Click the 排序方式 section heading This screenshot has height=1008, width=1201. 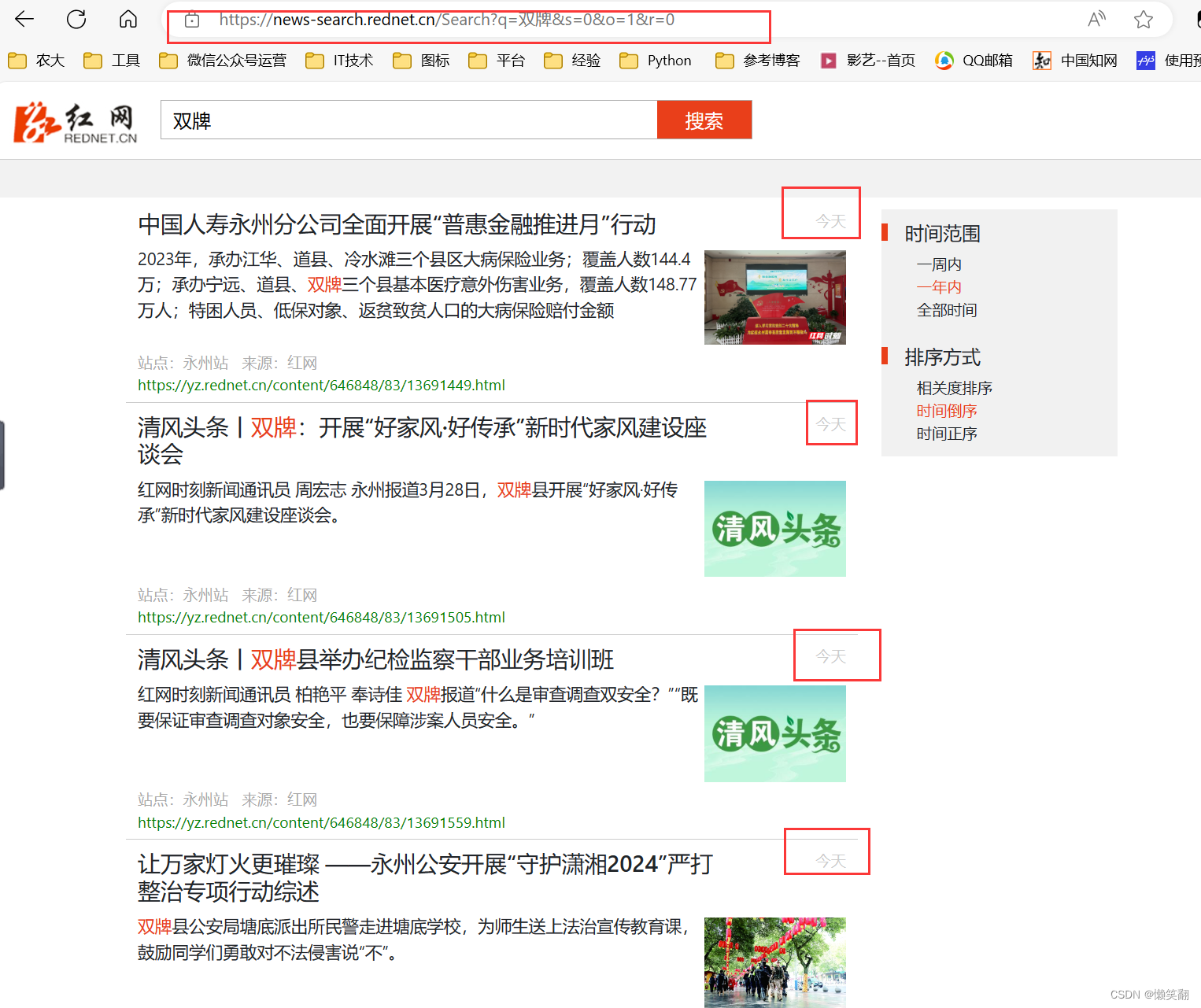(x=942, y=357)
